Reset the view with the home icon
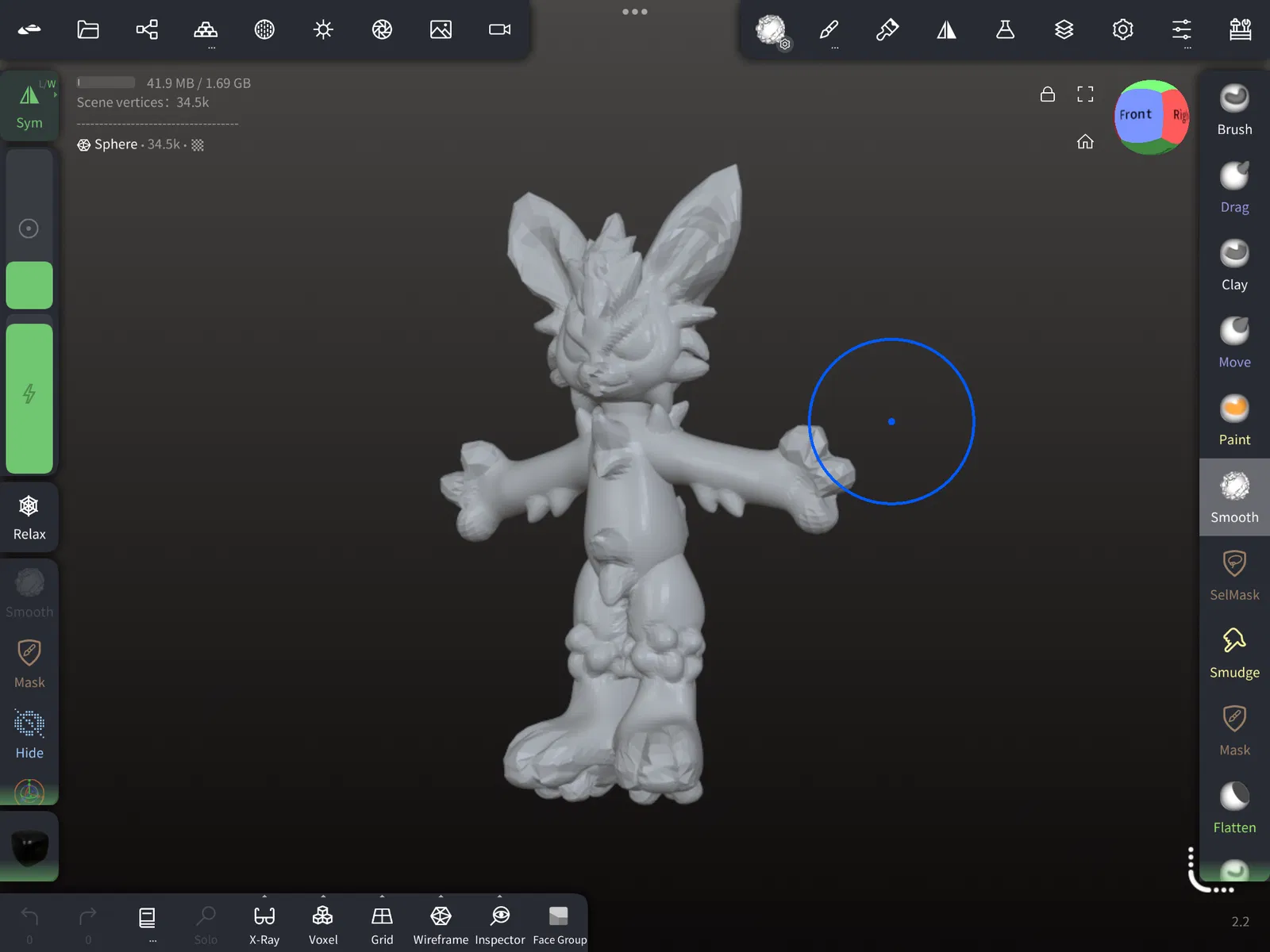Image resolution: width=1270 pixels, height=952 pixels. click(1085, 142)
